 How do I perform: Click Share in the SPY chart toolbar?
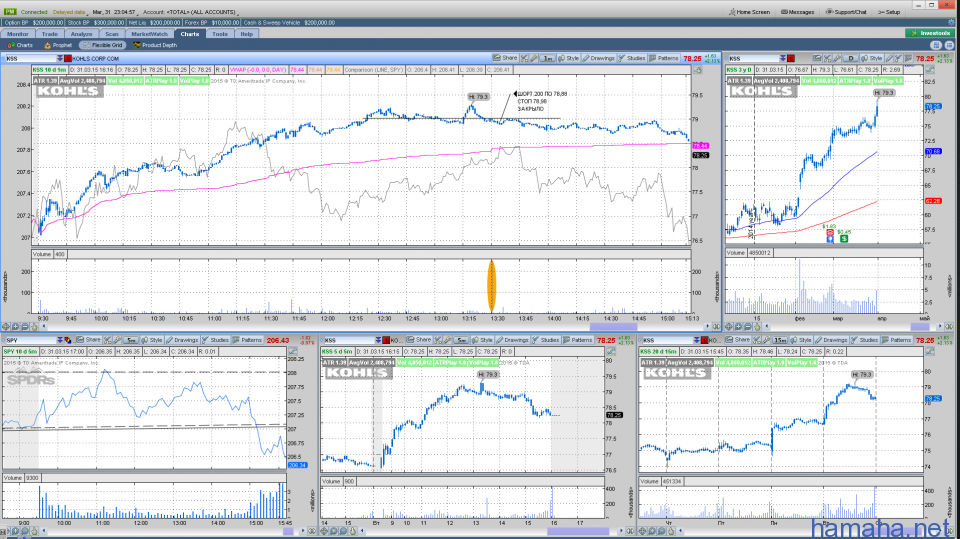tap(88, 340)
